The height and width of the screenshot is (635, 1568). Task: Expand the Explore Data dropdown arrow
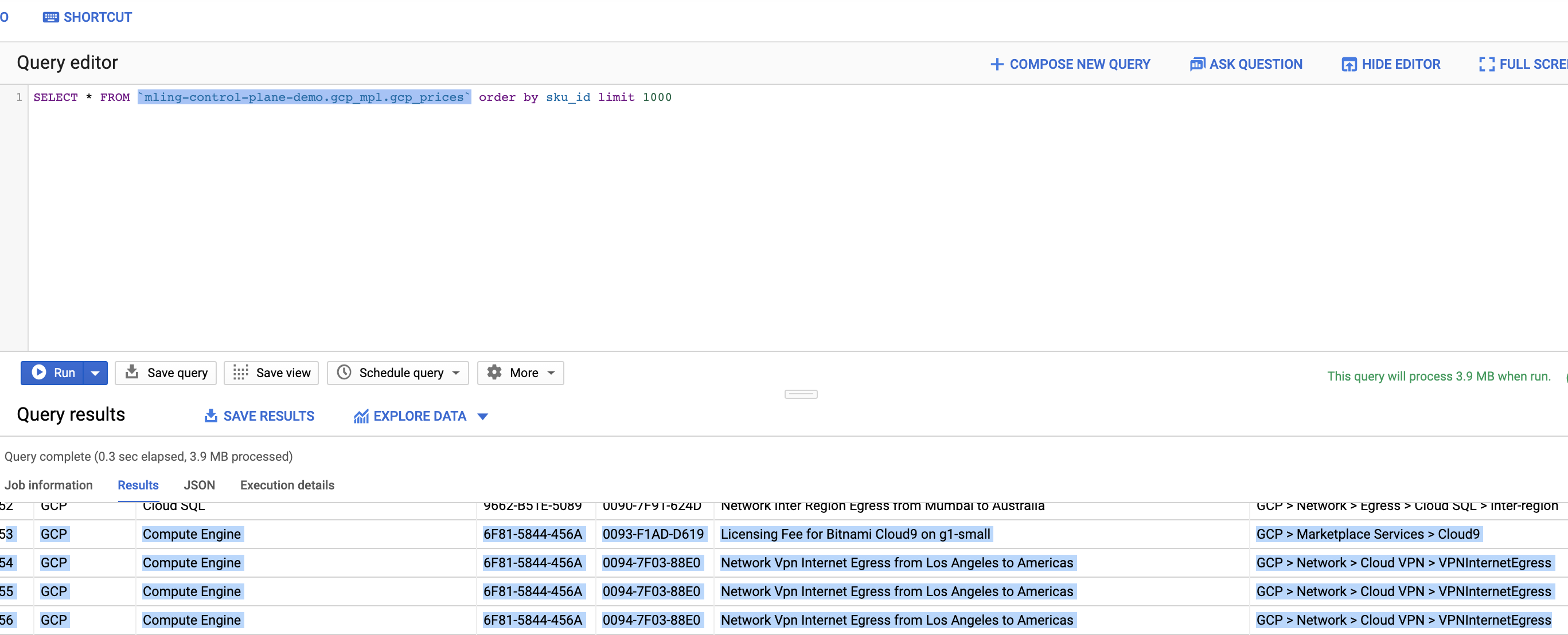[483, 417]
